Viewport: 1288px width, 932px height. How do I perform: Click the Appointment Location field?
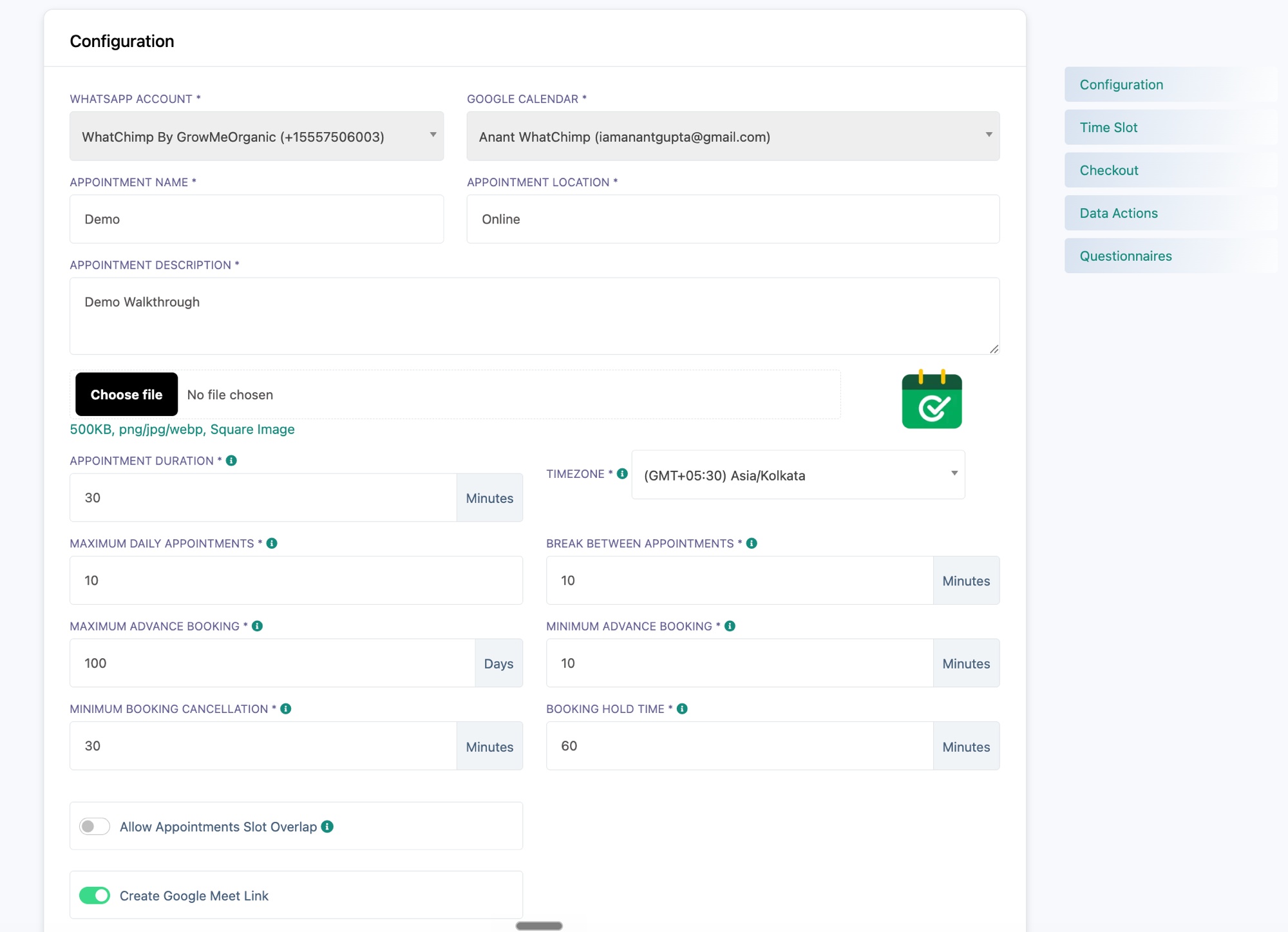click(733, 219)
